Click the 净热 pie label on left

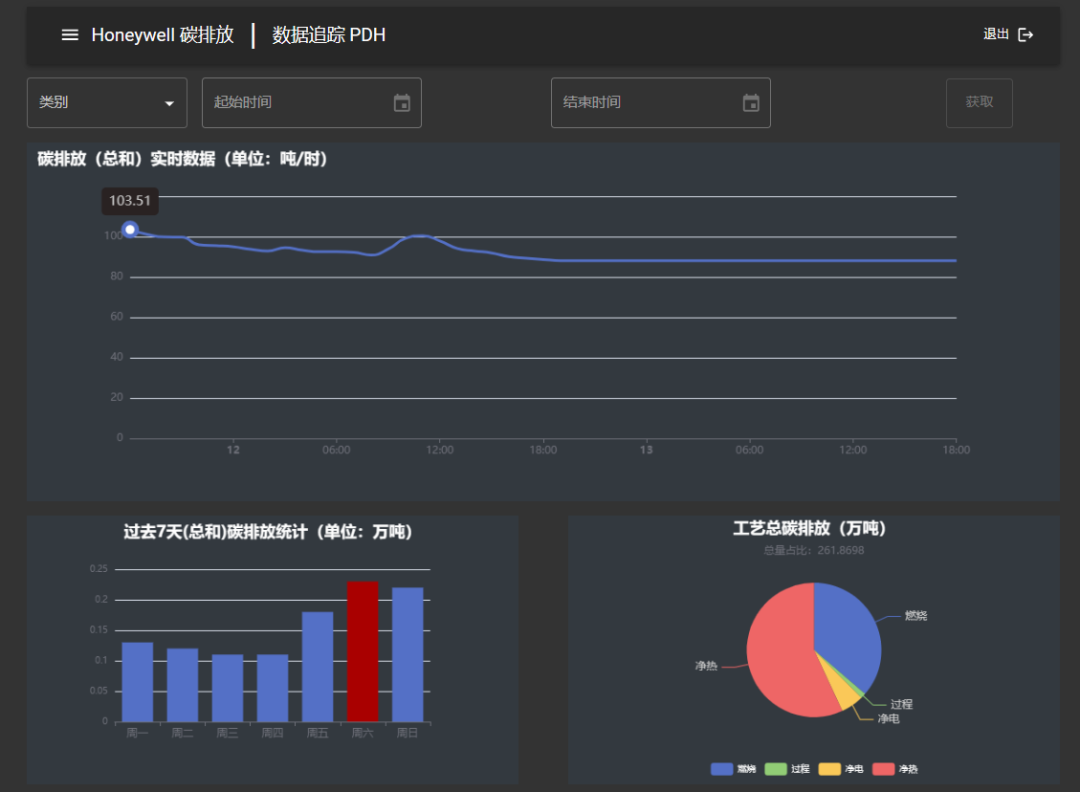[706, 666]
